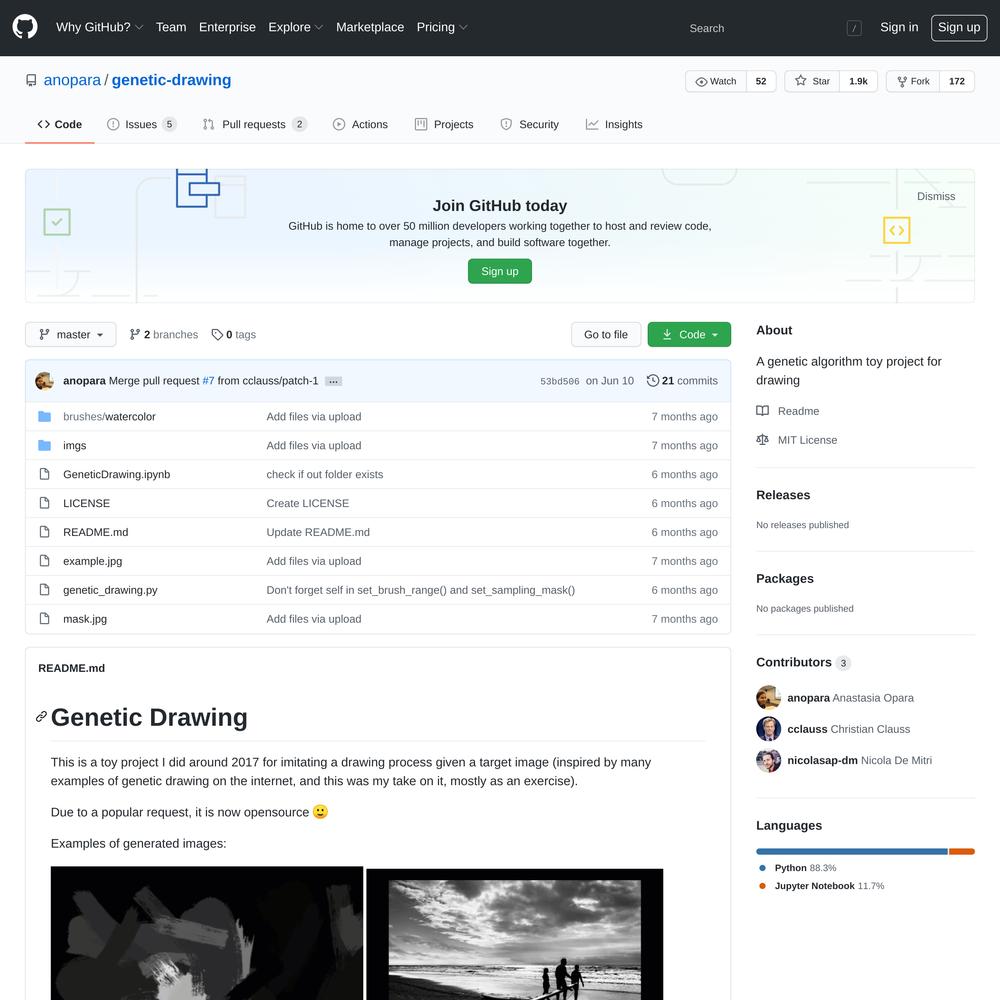Click the Go to file button
The image size is (1000, 1000).
pos(606,334)
